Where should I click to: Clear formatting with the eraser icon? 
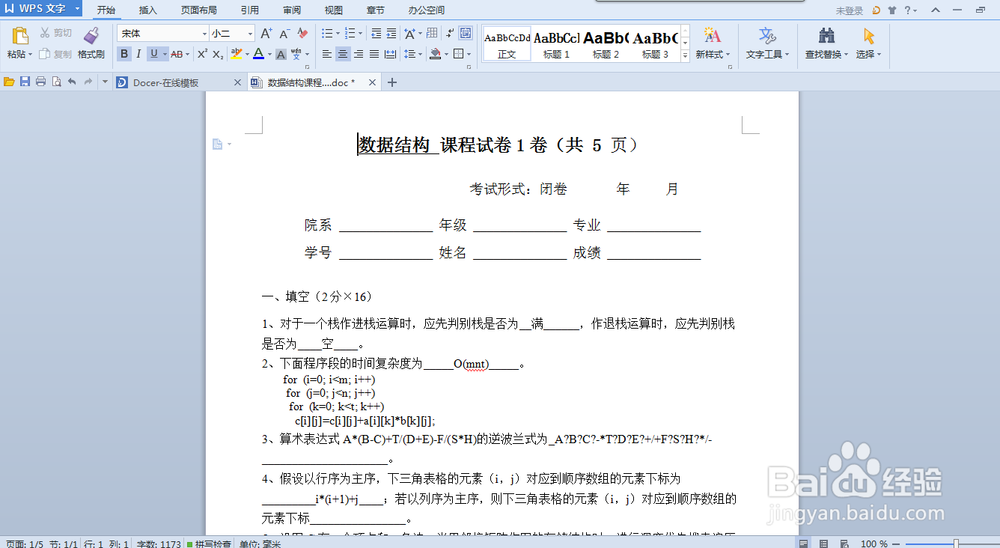(302, 33)
